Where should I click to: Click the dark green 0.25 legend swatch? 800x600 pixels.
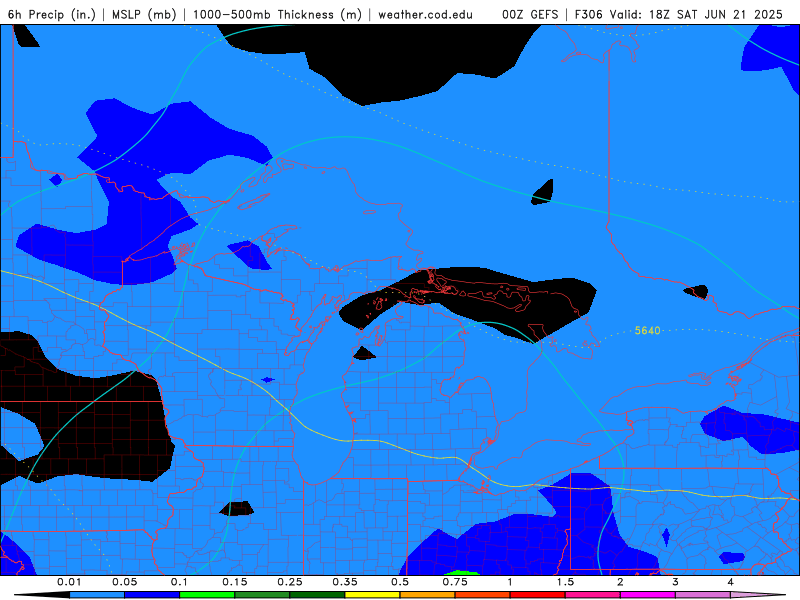click(317, 595)
